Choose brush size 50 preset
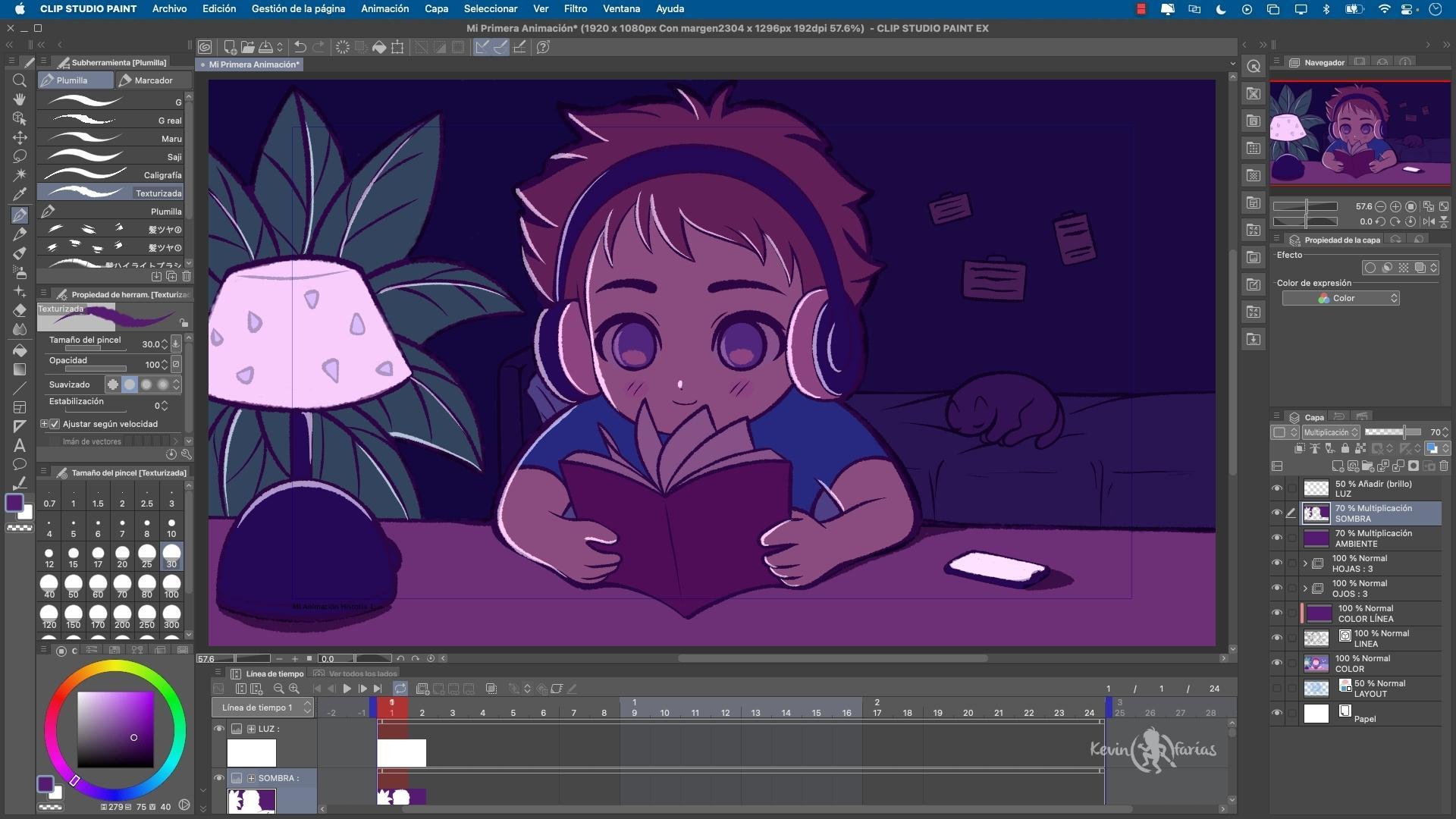The image size is (1456, 819). (x=74, y=585)
